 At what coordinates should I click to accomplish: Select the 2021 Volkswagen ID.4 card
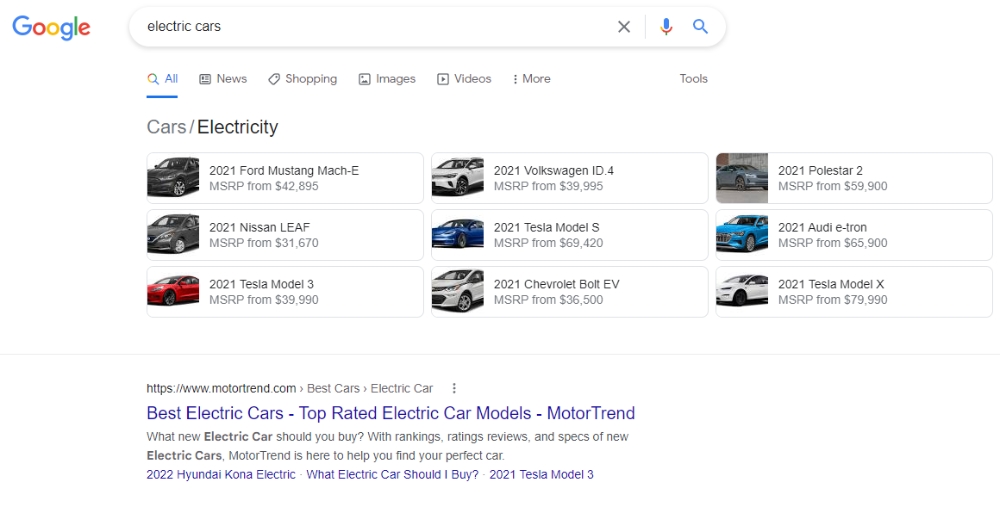coord(569,178)
